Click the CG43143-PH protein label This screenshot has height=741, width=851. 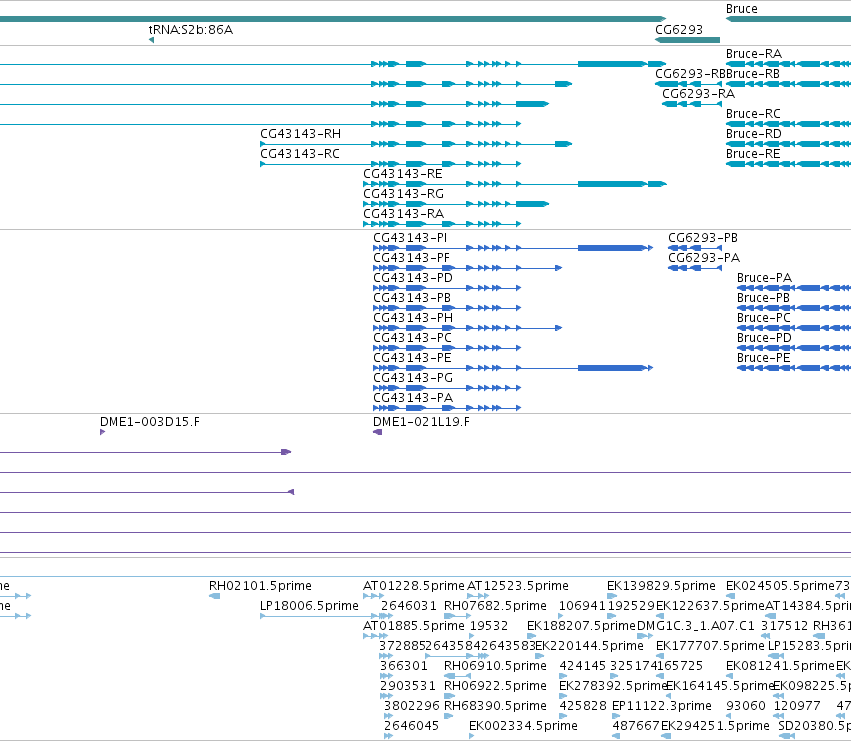(413, 319)
